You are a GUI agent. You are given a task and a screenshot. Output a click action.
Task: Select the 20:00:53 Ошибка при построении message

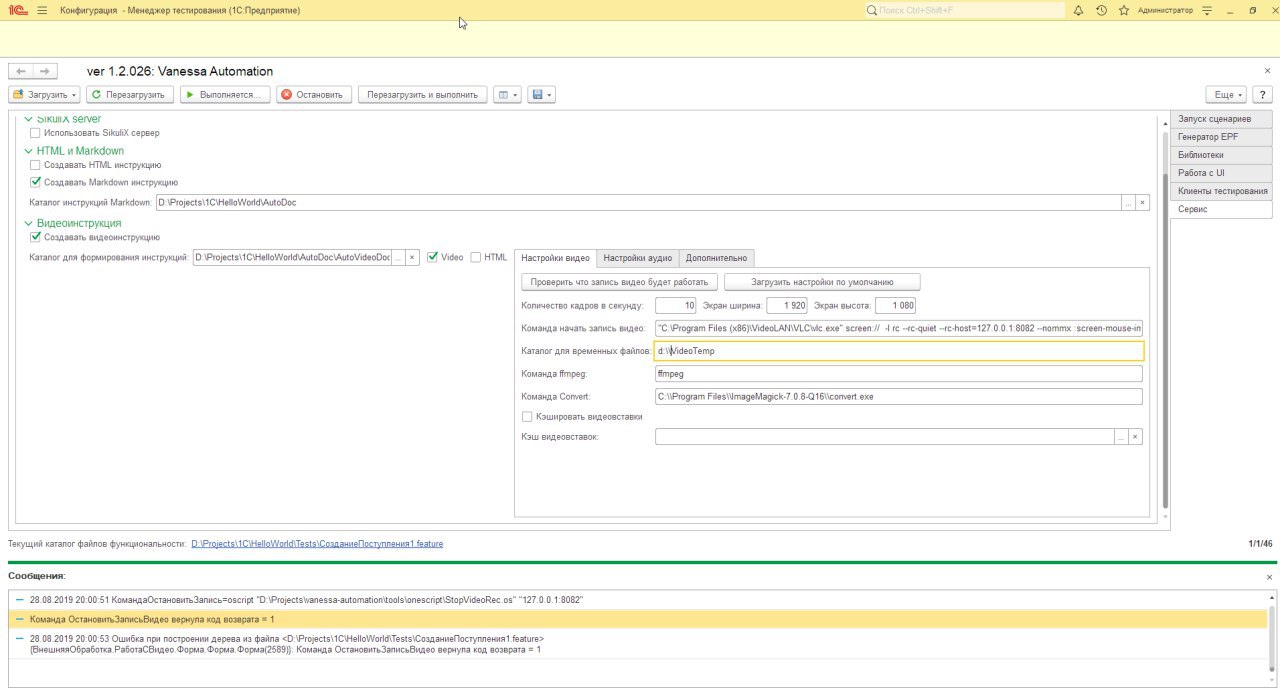(640, 644)
